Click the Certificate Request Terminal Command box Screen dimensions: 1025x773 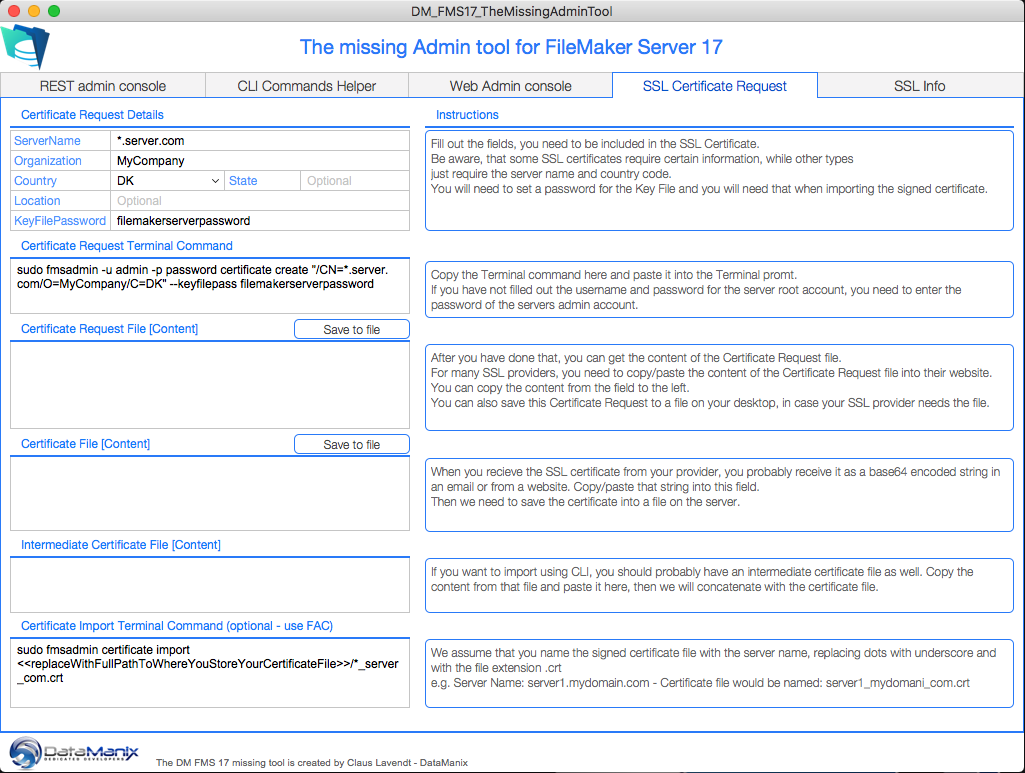210,286
